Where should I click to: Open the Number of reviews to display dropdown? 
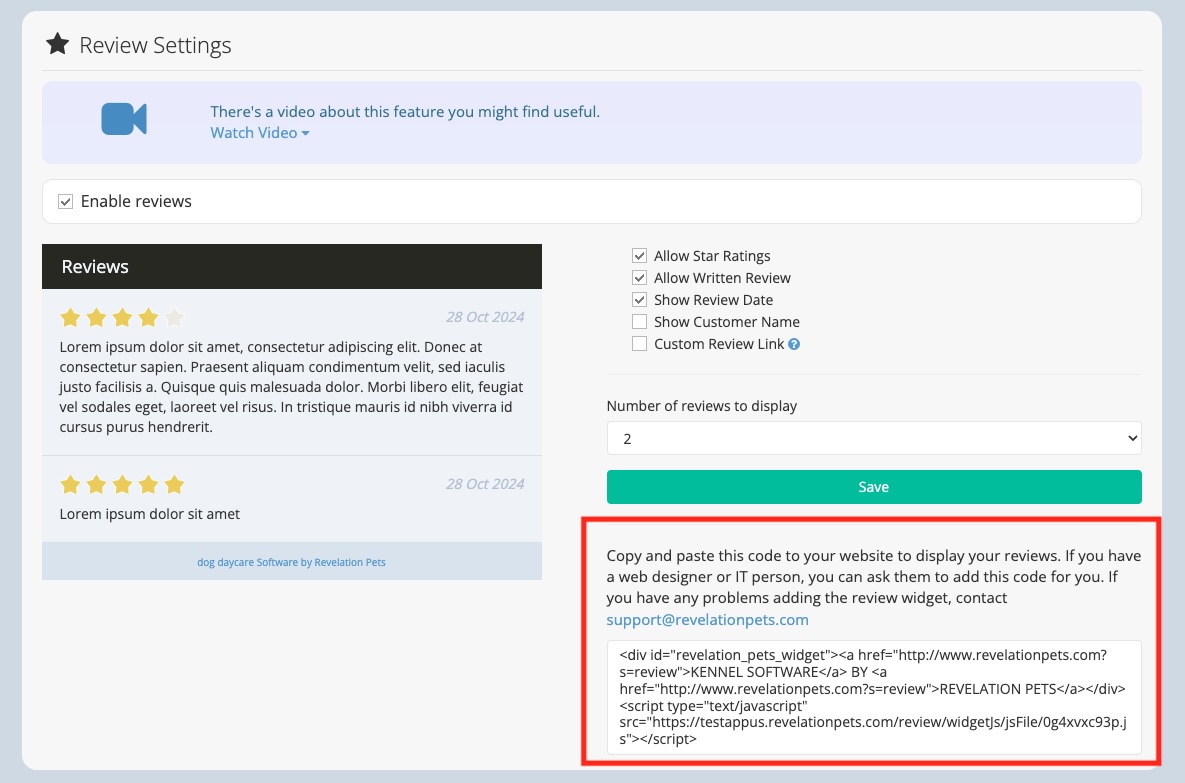click(x=874, y=438)
